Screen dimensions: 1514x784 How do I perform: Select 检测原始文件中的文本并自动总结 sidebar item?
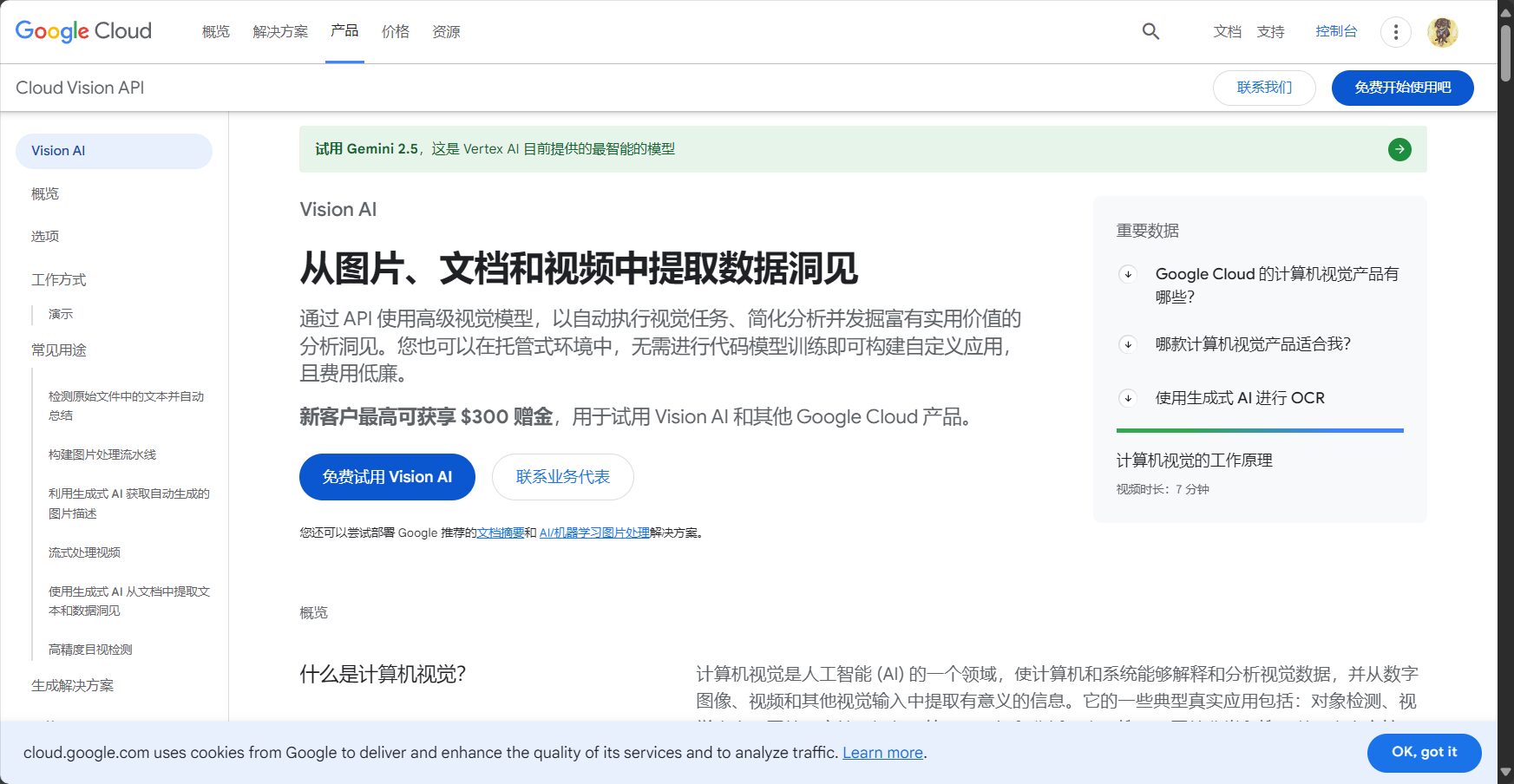(127, 406)
